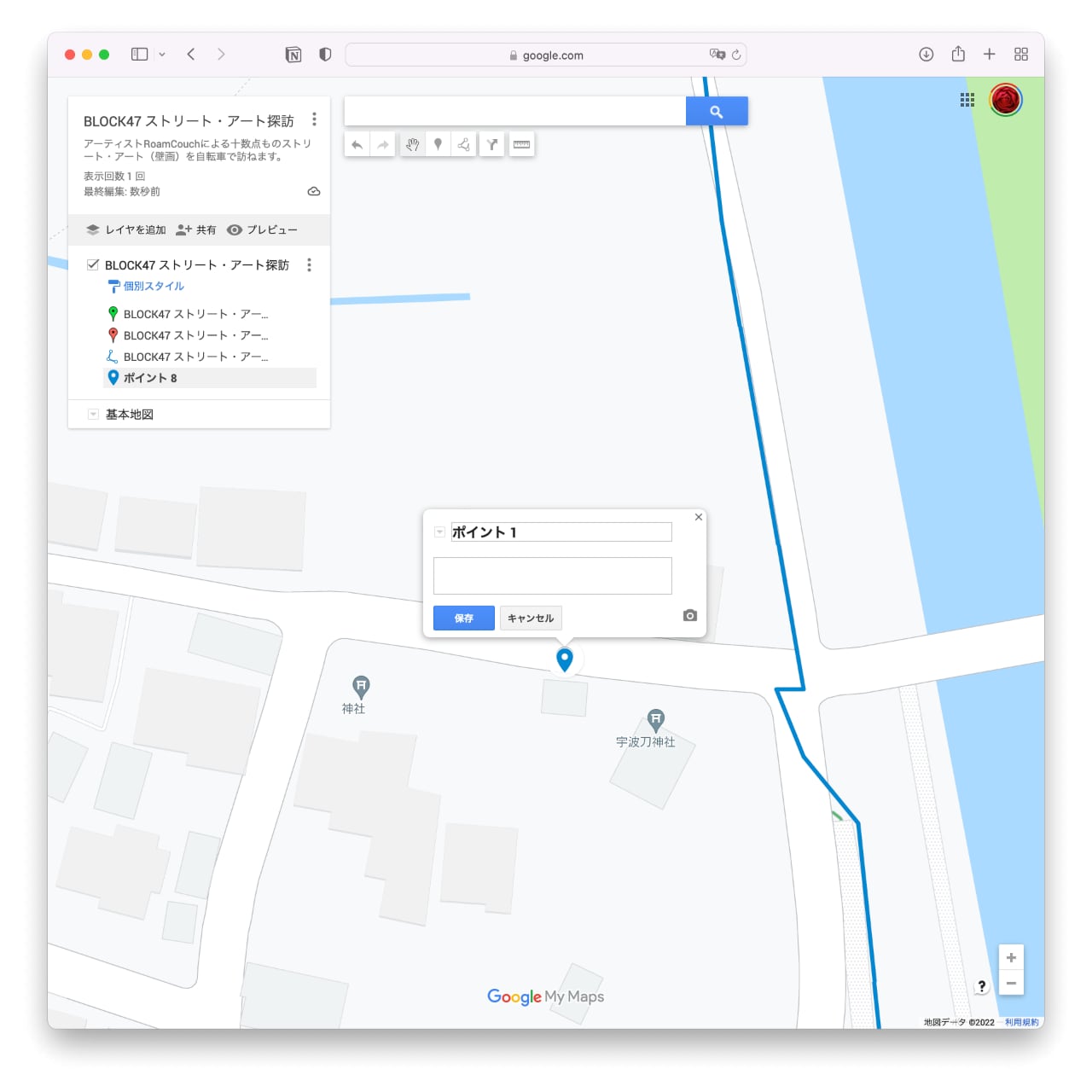Viewport: 1092px width, 1092px height.
Task: Open the layer options three-dot menu
Action: 309,265
